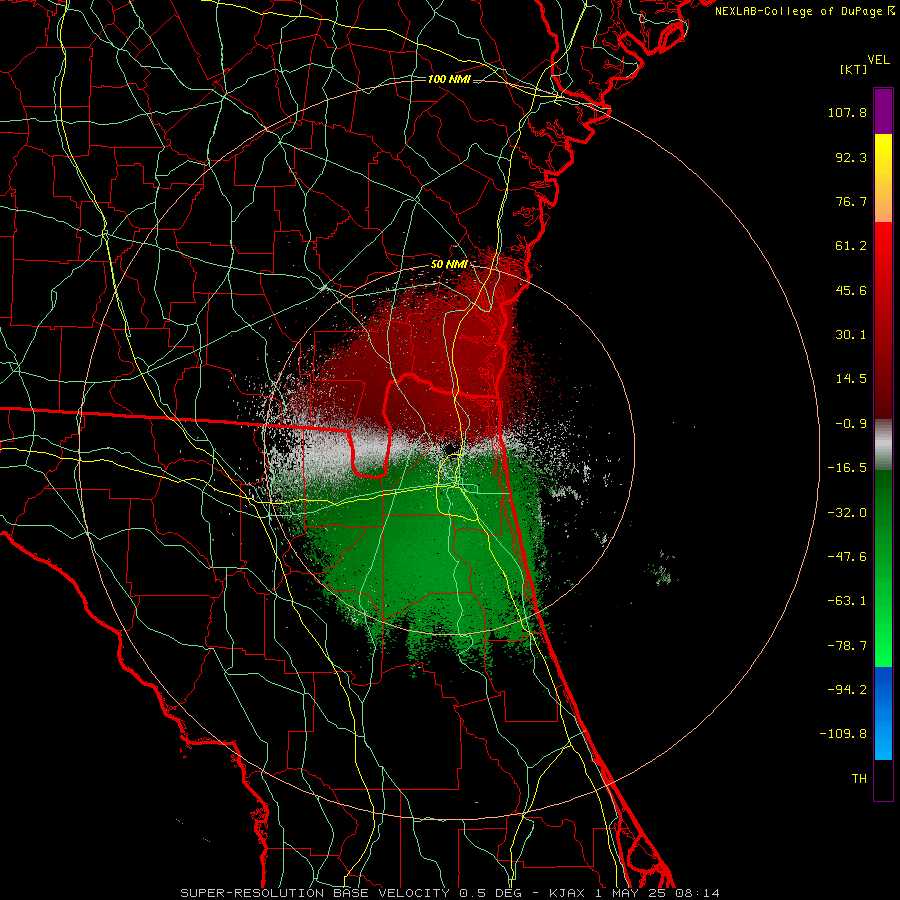The height and width of the screenshot is (900, 900).
Task: Click the 92.3 velocity scale value
Action: 851,157
